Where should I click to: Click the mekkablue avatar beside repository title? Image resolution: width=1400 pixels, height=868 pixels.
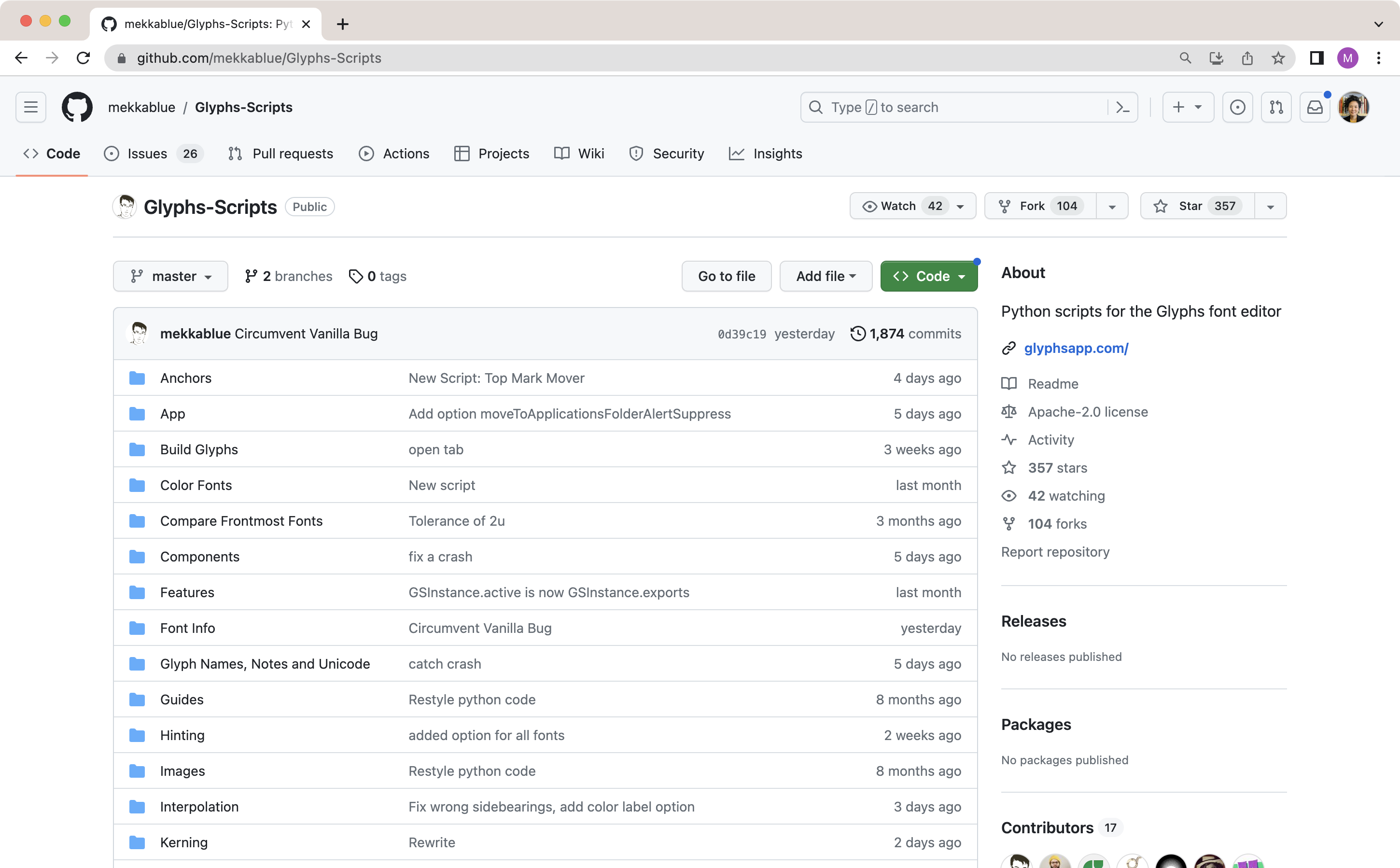pyautogui.click(x=125, y=206)
